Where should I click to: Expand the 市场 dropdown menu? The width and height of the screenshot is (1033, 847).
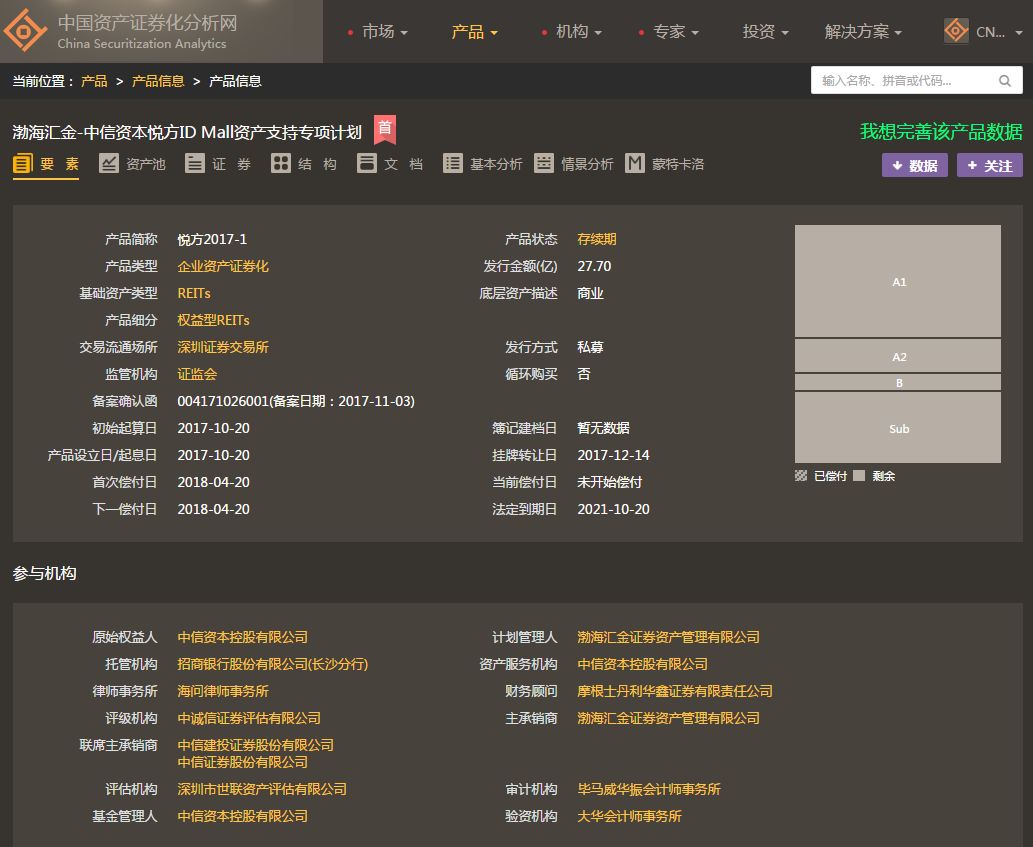pos(385,32)
